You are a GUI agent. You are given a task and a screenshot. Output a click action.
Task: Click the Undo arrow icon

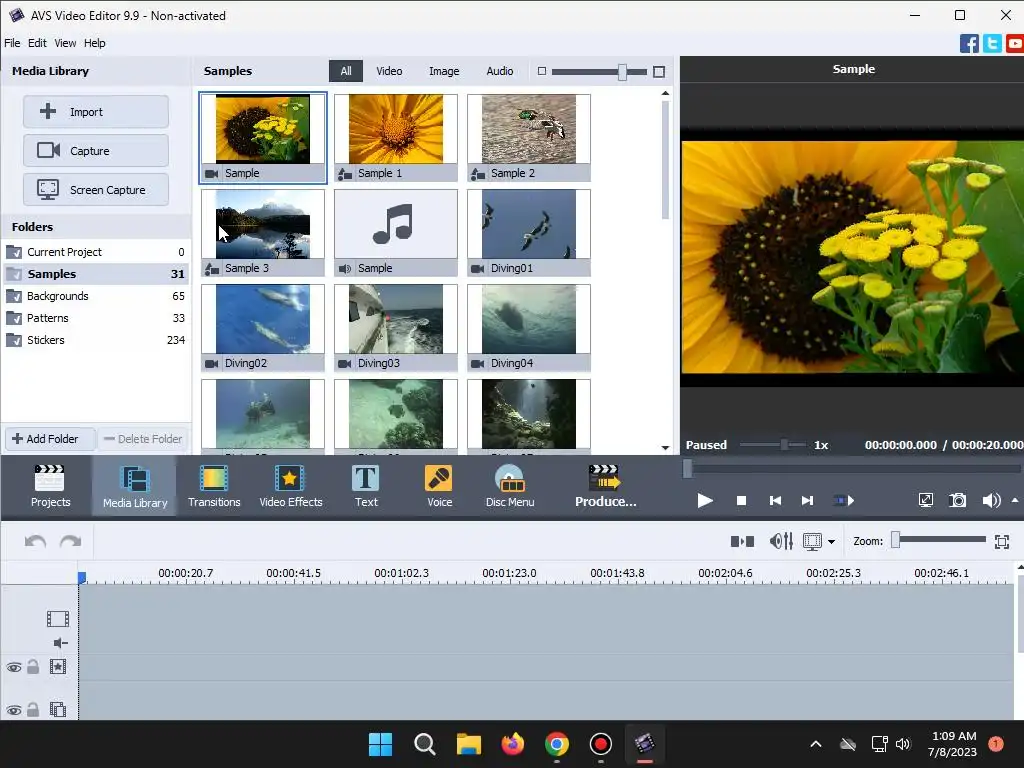tap(35, 541)
